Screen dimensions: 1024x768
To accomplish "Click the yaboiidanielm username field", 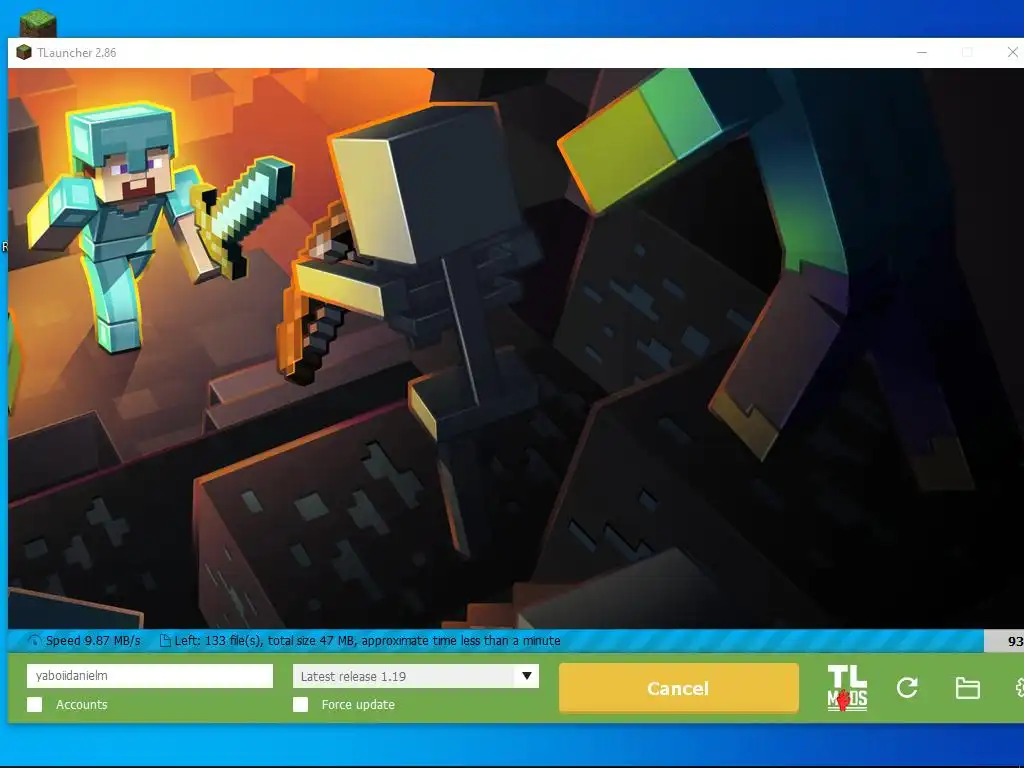I will click(x=150, y=676).
